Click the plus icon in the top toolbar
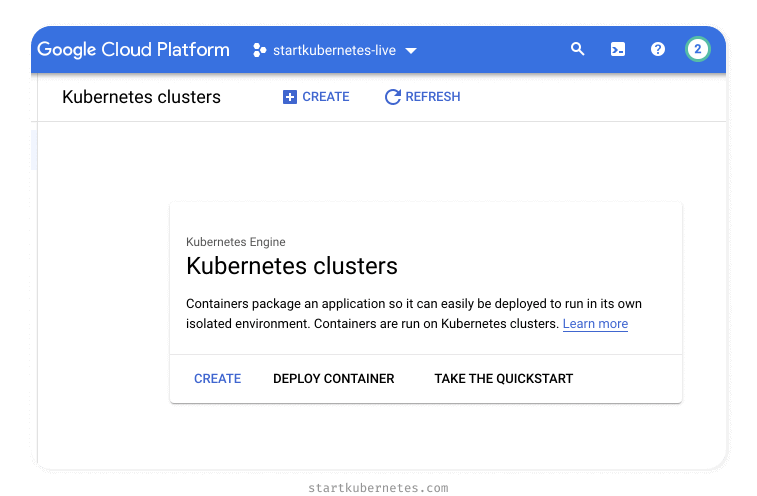The image size is (757, 496). click(290, 97)
